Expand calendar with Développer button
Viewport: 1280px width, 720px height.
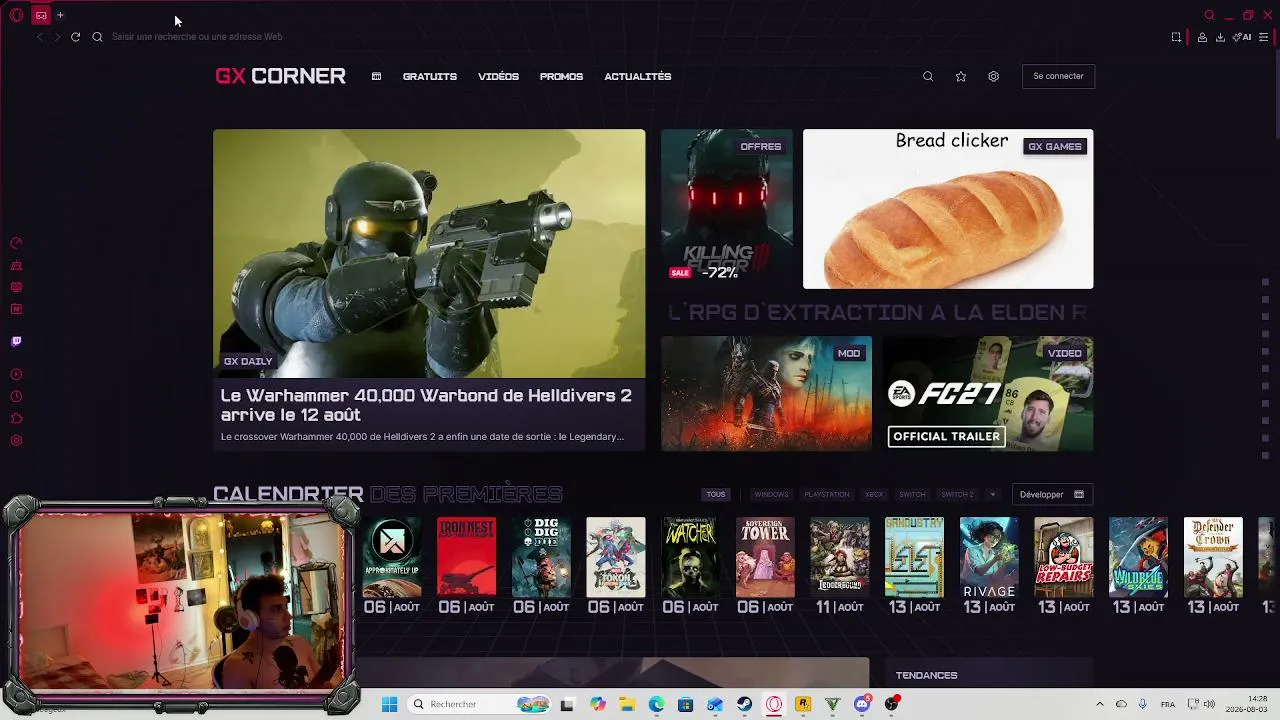click(1052, 494)
